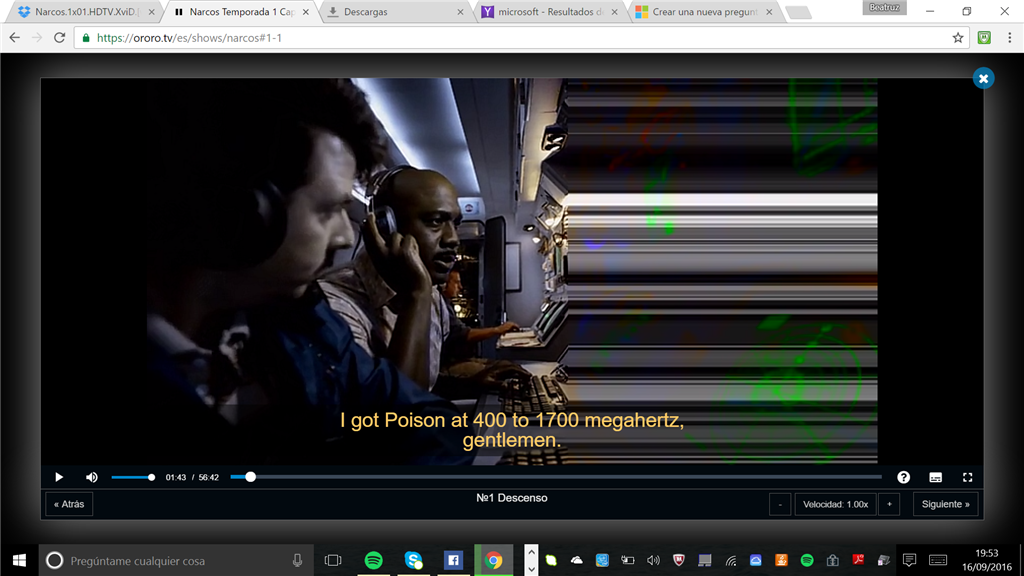Open the Adobe PDF tray icon
This screenshot has height=576, width=1024.
858,560
